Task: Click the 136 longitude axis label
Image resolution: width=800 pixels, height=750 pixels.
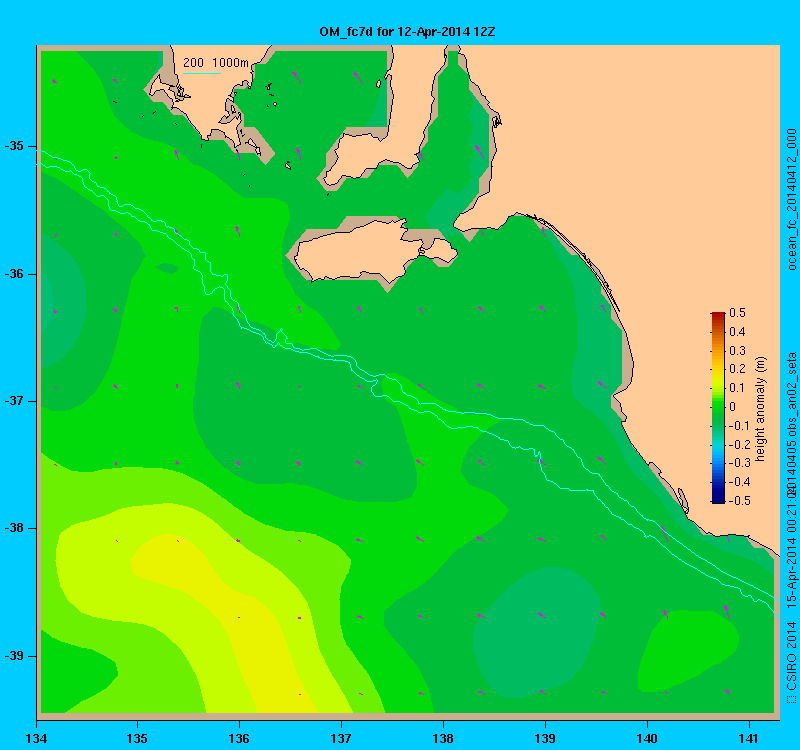Action: click(239, 739)
